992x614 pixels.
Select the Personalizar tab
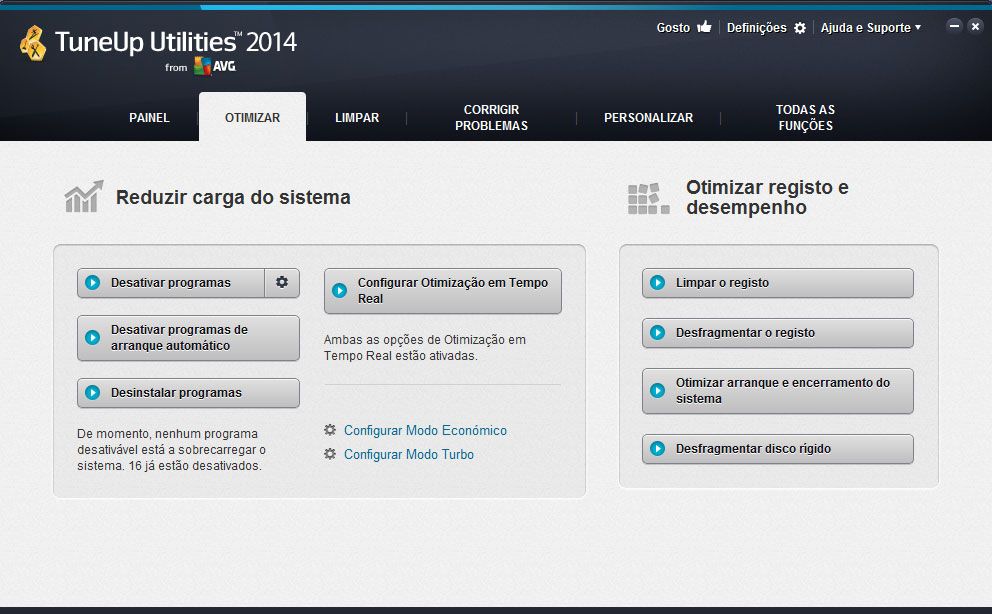coord(648,118)
